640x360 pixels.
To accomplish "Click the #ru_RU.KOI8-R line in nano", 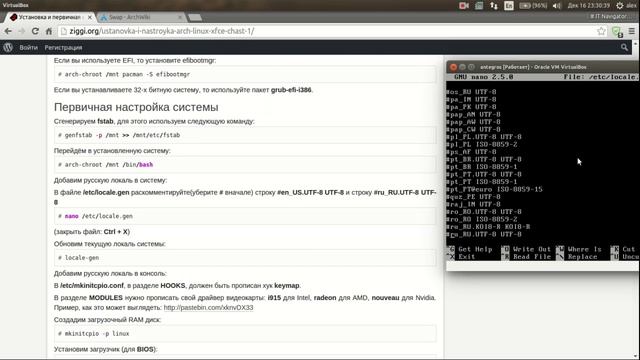I will [x=488, y=227].
